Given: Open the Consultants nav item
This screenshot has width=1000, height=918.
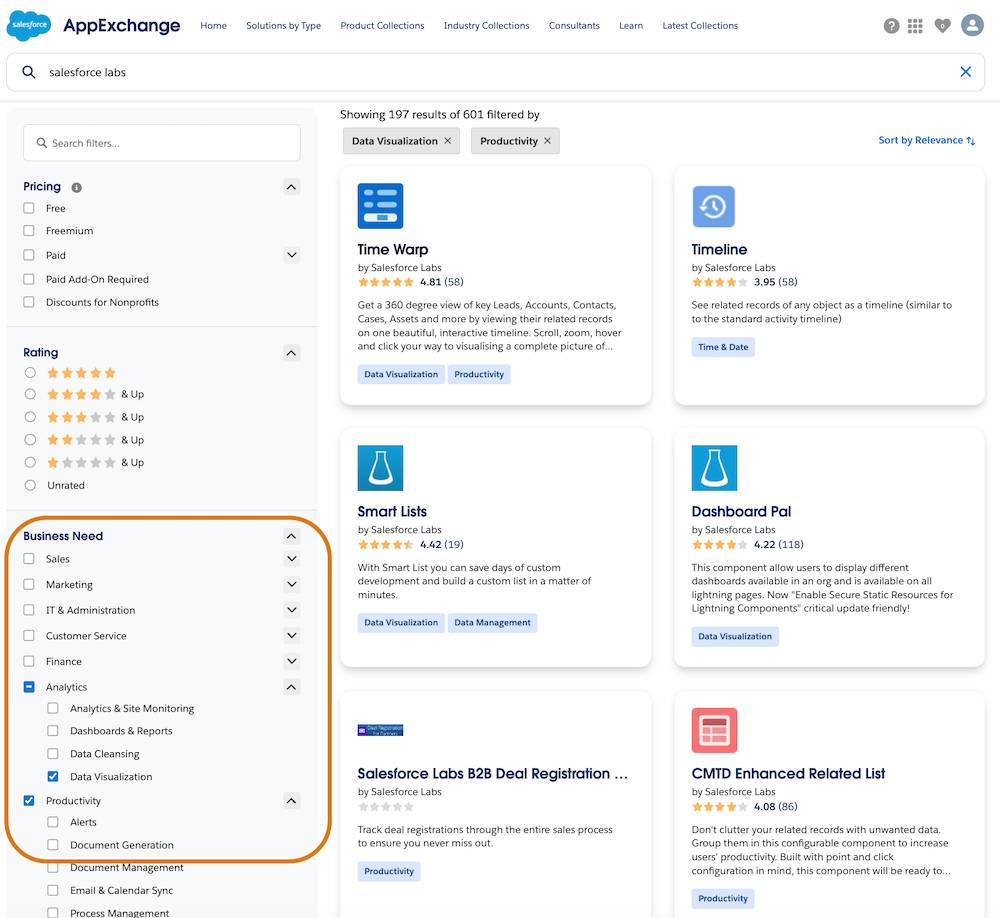Looking at the screenshot, I should (574, 26).
